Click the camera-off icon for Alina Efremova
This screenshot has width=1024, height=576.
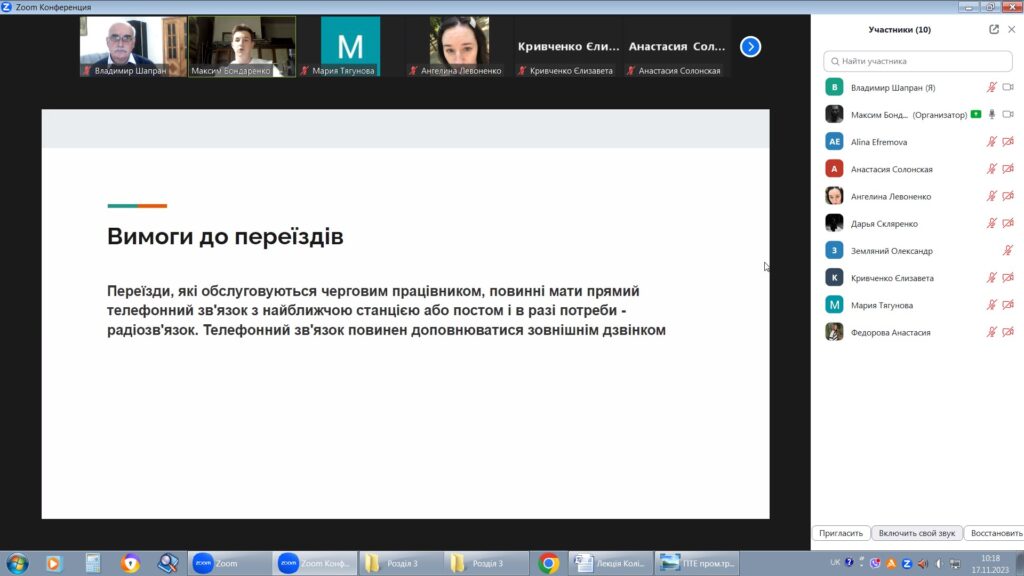pyautogui.click(x=1008, y=142)
